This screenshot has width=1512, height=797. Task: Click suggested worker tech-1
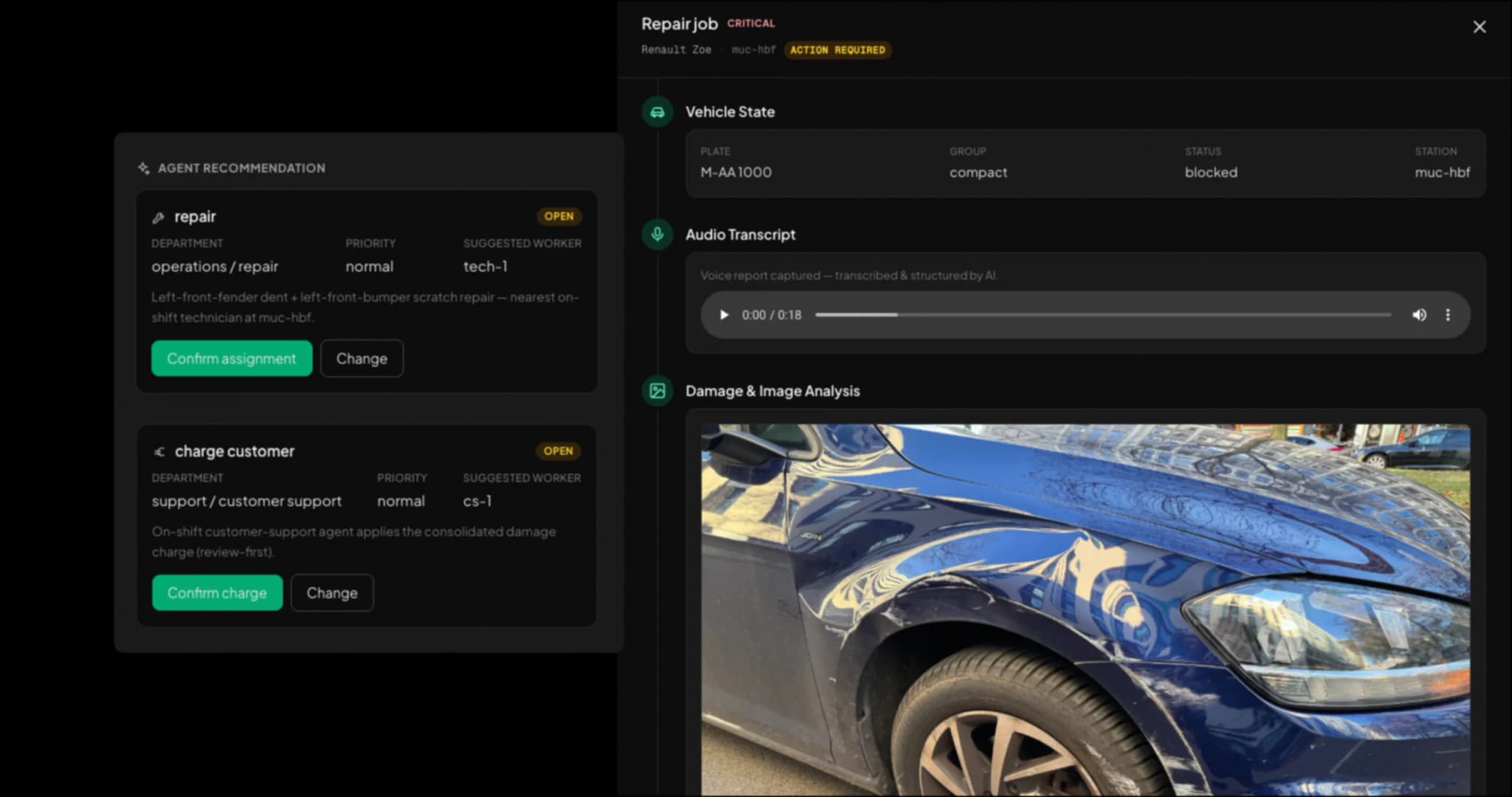click(x=485, y=267)
